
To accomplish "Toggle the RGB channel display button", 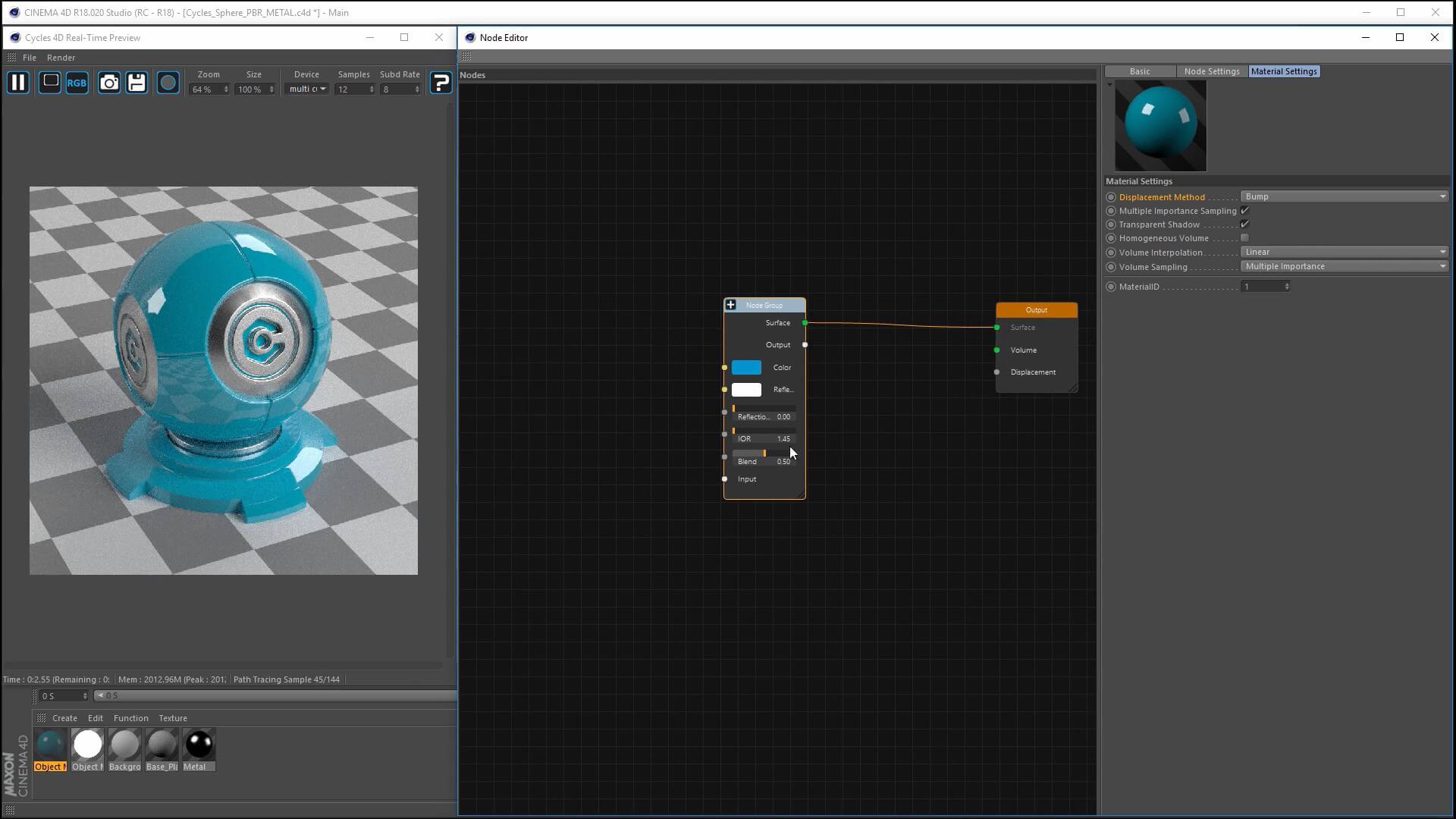I will click(x=77, y=83).
